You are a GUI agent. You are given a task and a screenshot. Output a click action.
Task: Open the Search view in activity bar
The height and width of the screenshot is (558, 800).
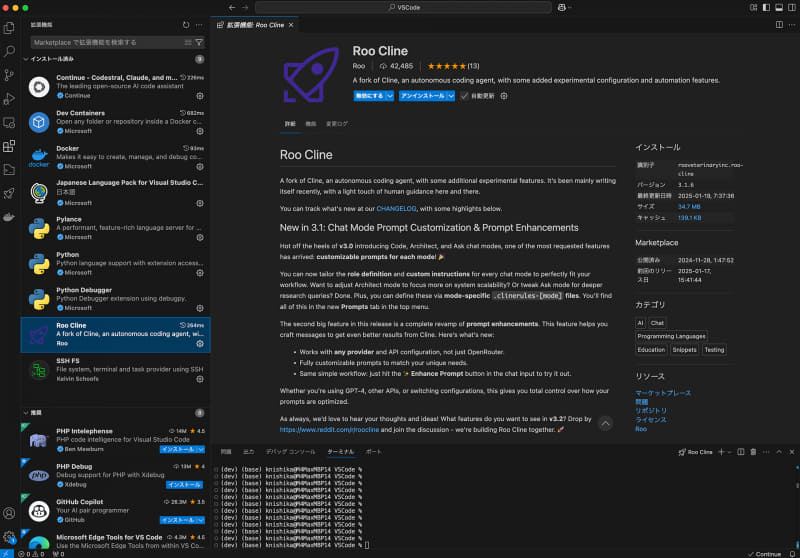point(9,51)
